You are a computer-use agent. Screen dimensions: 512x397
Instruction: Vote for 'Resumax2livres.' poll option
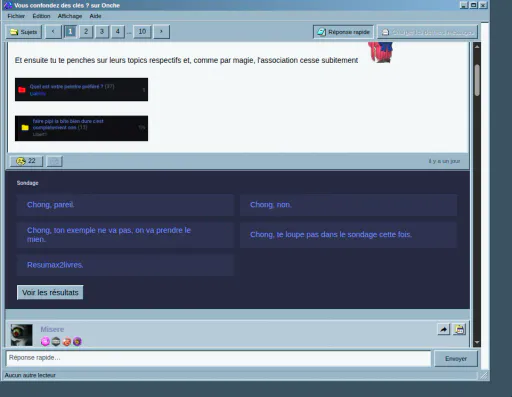tap(125, 265)
